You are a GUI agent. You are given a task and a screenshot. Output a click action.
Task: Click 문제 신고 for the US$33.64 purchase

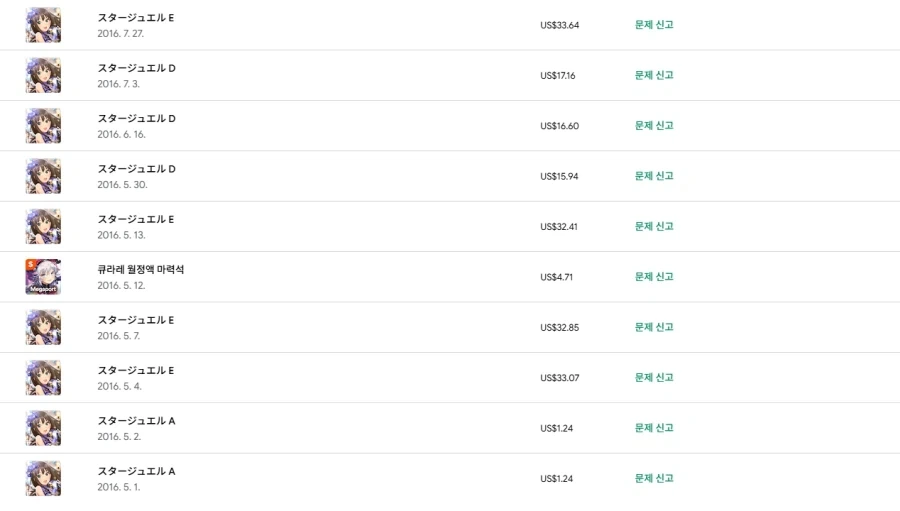click(654, 25)
